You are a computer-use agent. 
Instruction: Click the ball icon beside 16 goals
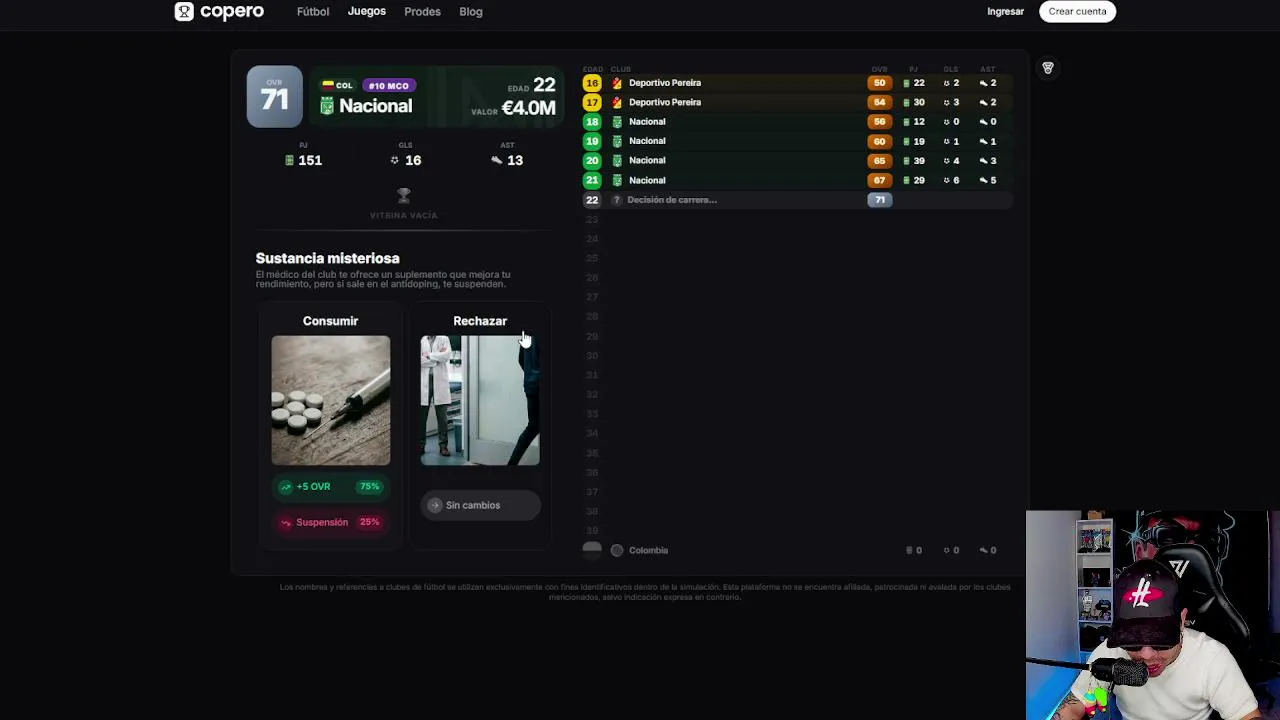(395, 160)
